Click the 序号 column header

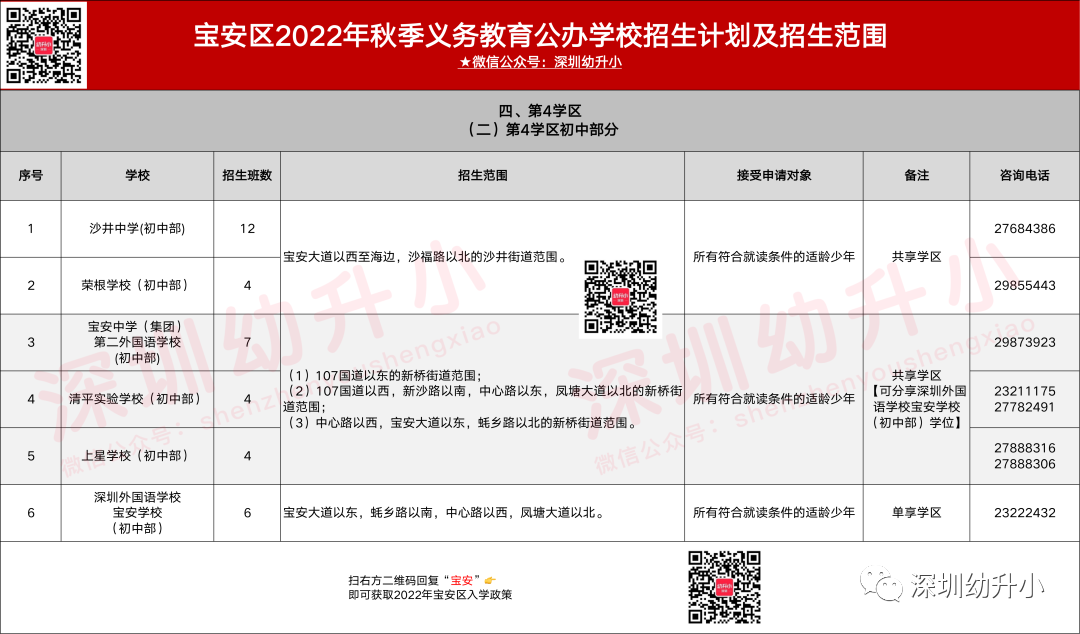31,176
